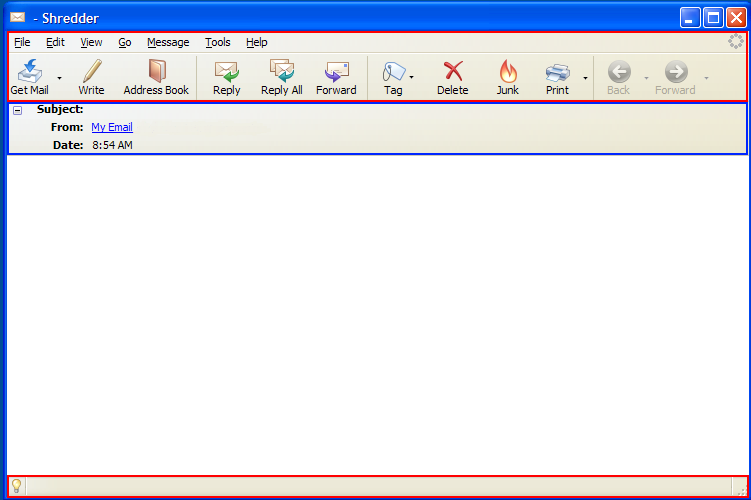The height and width of the screenshot is (500, 751).
Task: Click the Forward navigation arrow icon
Action: point(676,72)
